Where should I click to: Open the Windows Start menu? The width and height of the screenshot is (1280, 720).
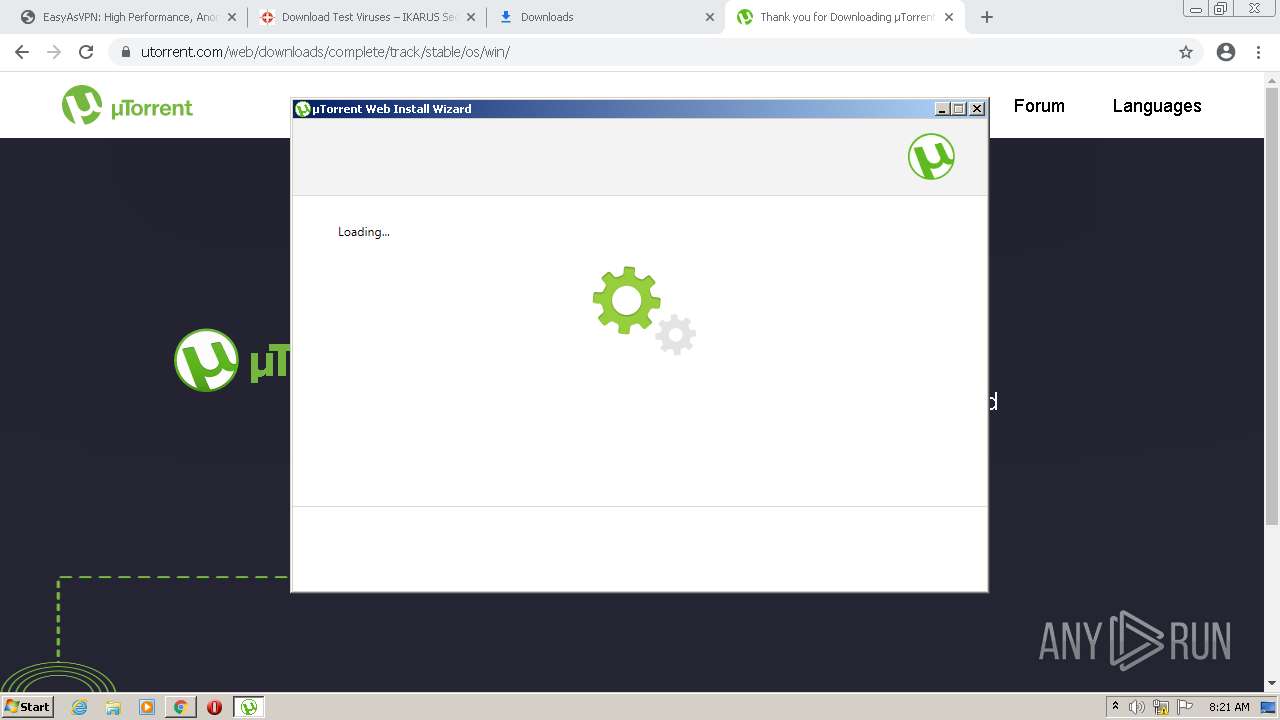point(28,706)
